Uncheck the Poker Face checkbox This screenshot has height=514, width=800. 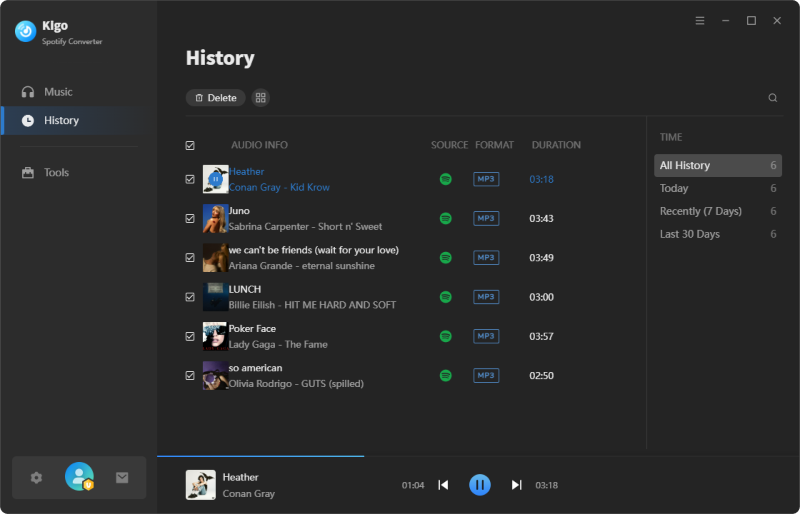pos(190,336)
